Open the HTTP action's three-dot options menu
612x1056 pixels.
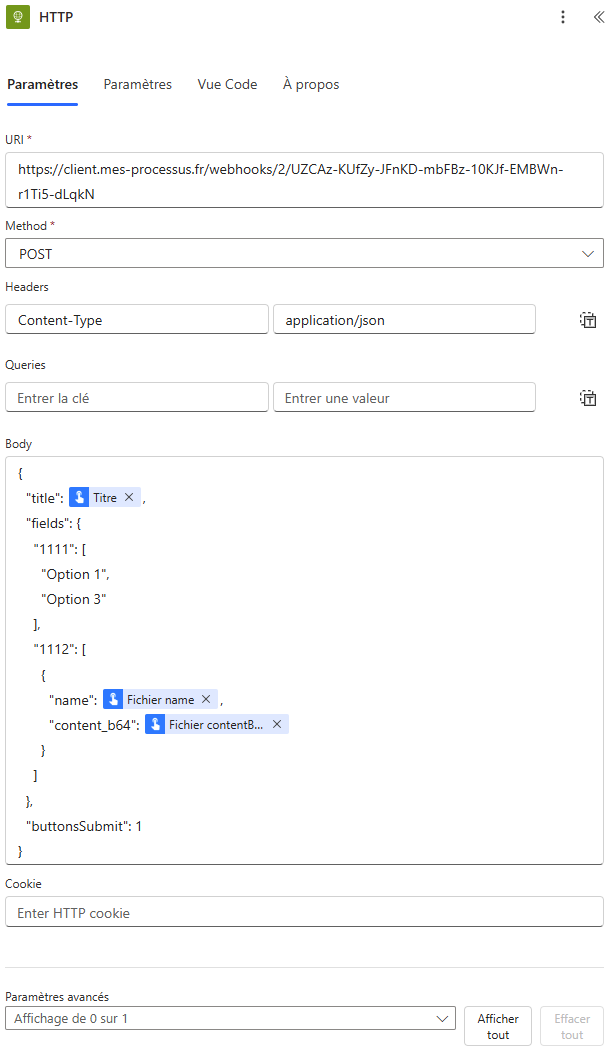point(563,17)
